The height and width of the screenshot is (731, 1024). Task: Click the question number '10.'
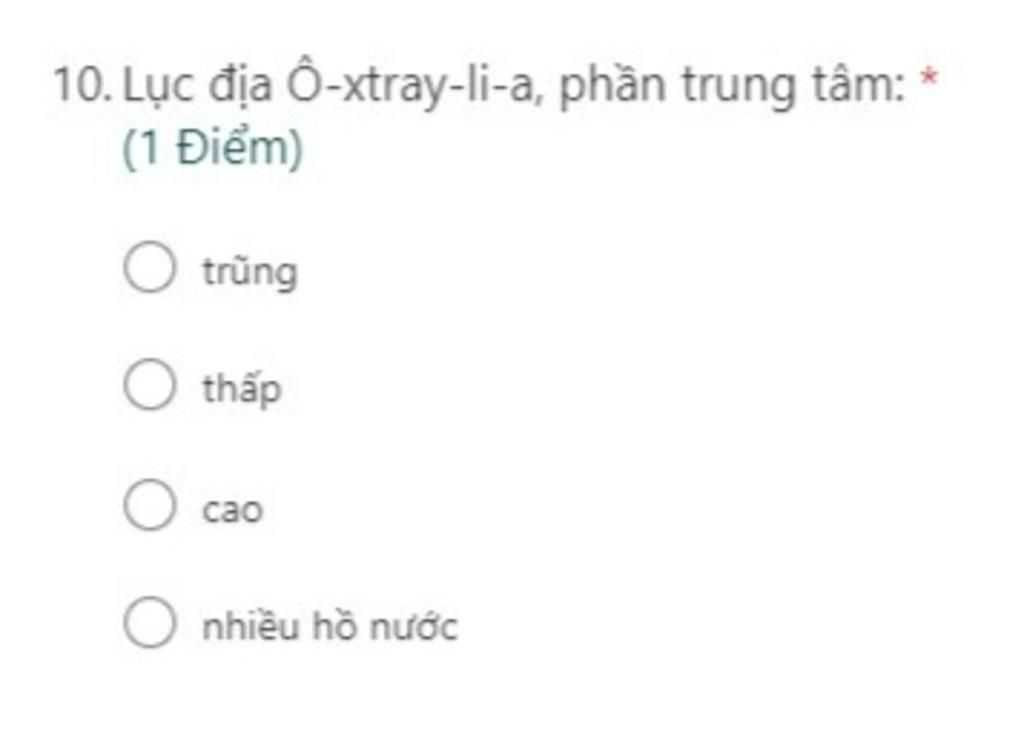[x=82, y=86]
